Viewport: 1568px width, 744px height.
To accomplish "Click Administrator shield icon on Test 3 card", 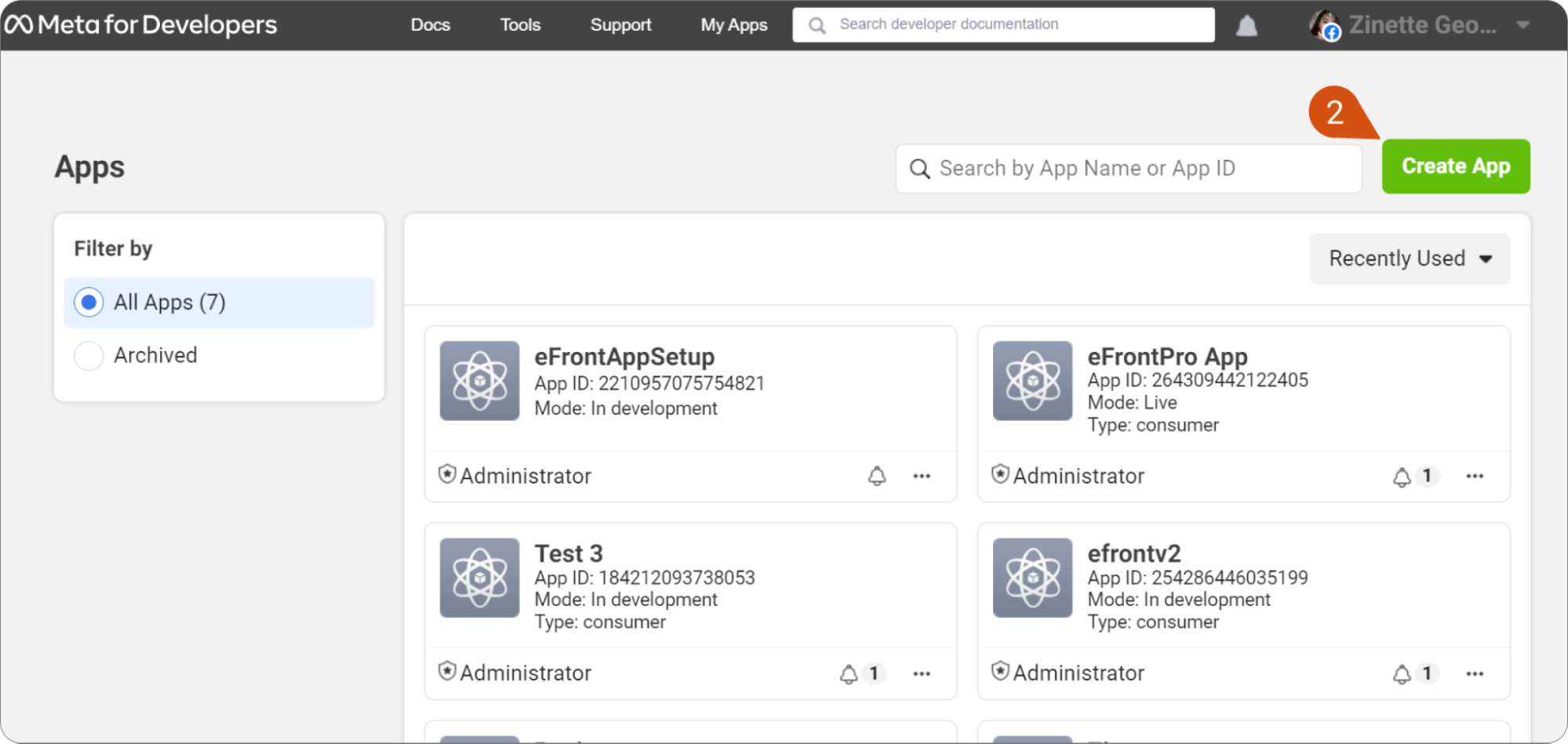I will tap(447, 671).
